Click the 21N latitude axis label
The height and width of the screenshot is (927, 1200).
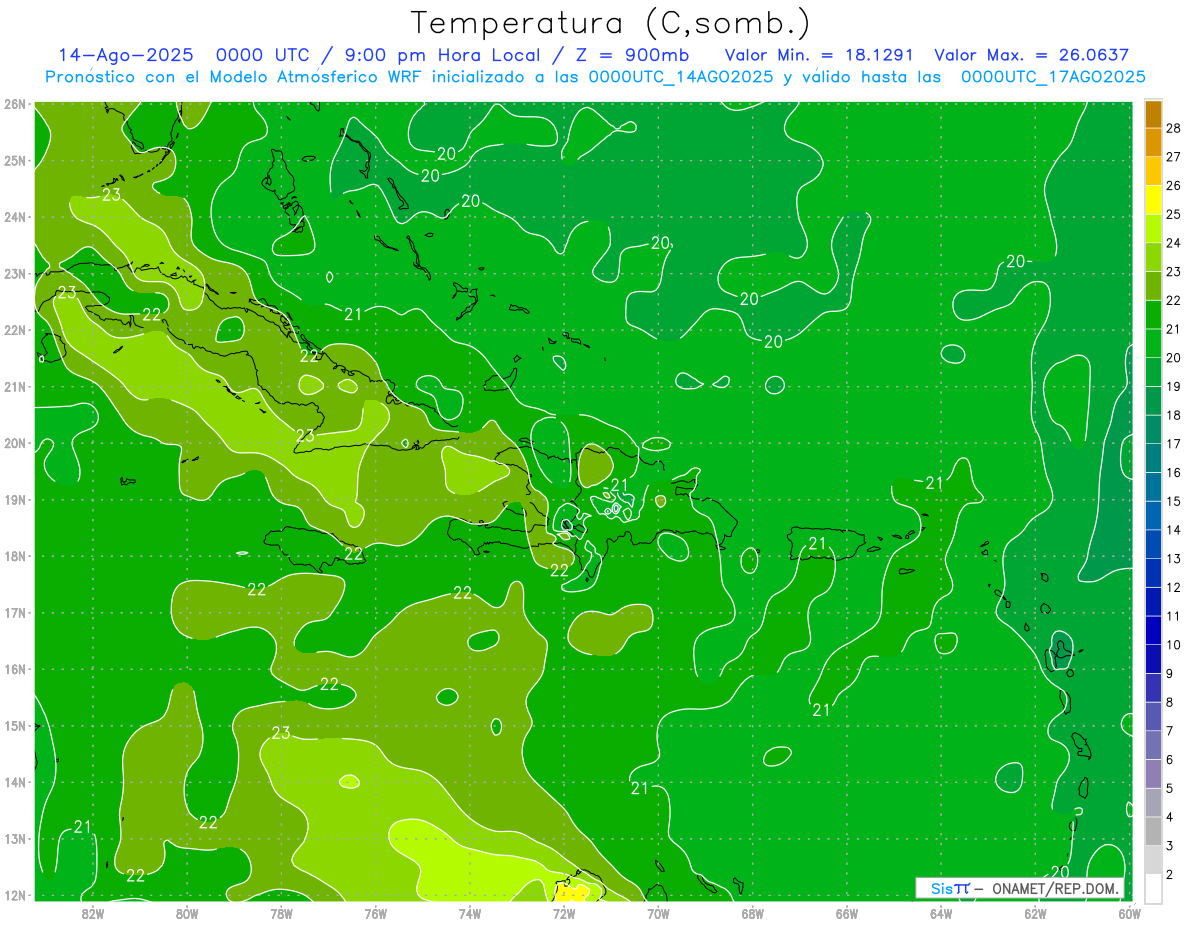[15, 387]
